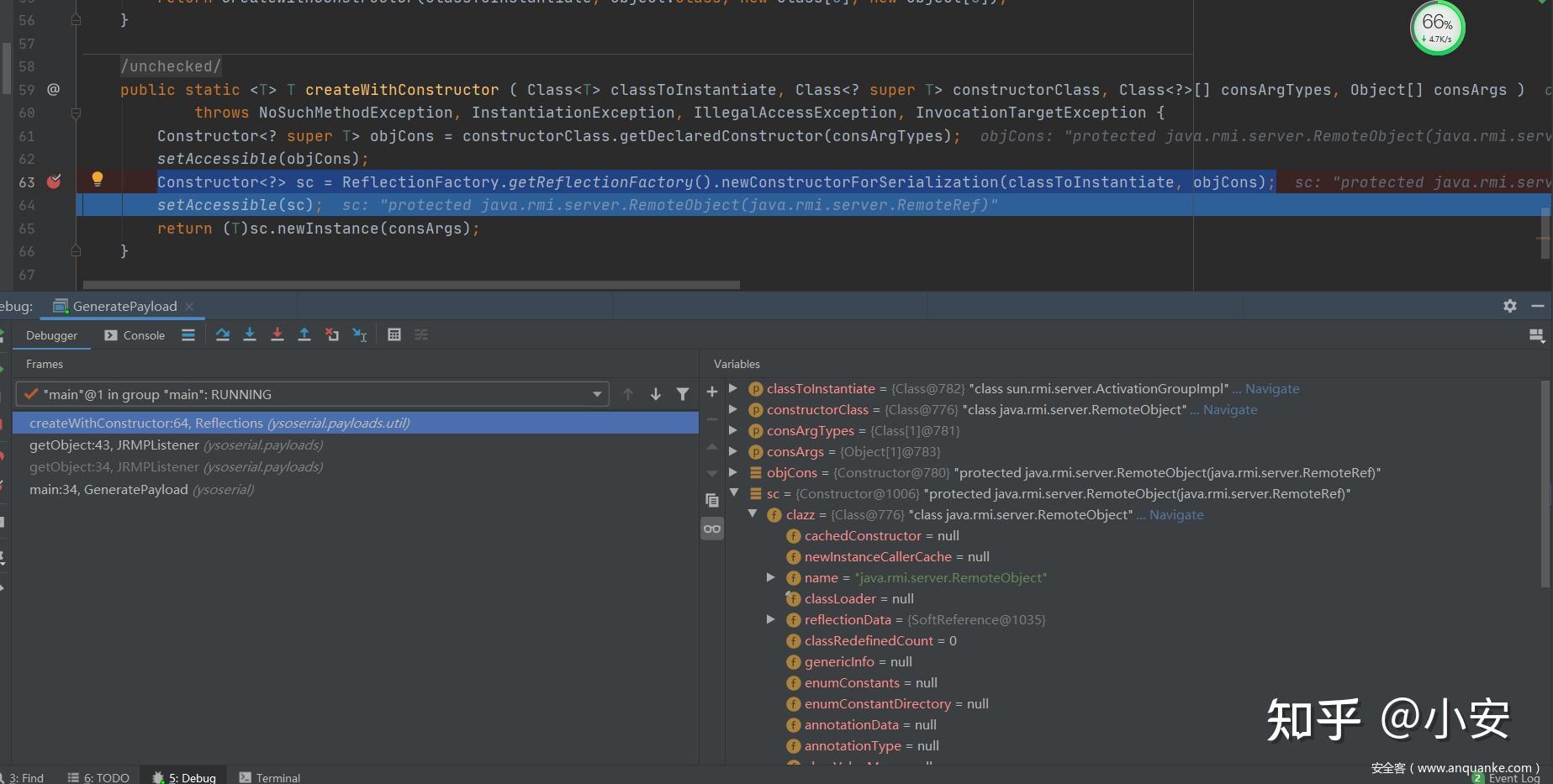Hide the Debug tool window with minus icon
Screen dimensions: 1553x784
point(1538,306)
